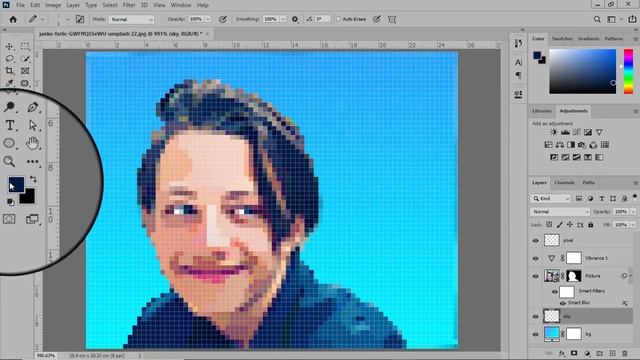This screenshot has height=360, width=640.
Task: Select the Zoom tool
Action: click(x=9, y=161)
